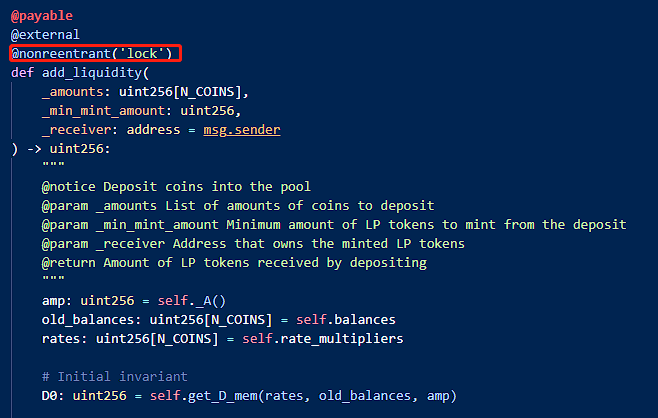Click the @external decorator line
This screenshot has height=418, width=658.
pos(45,34)
